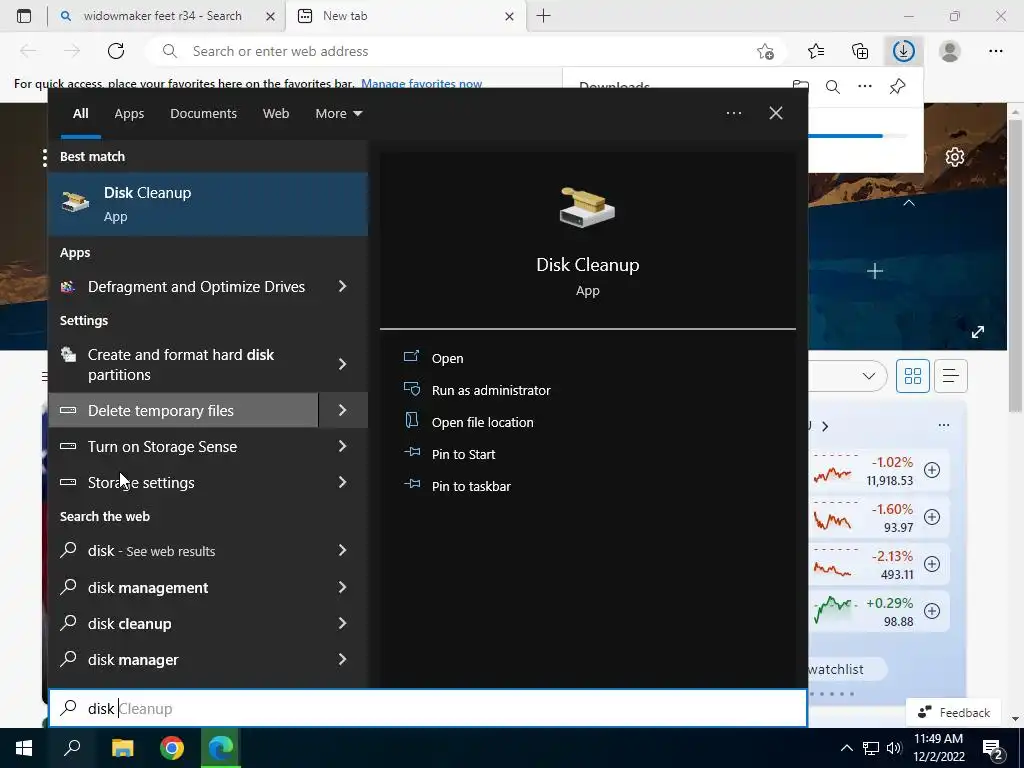Click the Turn on Storage Sense icon
1024x768 pixels.
68,446
